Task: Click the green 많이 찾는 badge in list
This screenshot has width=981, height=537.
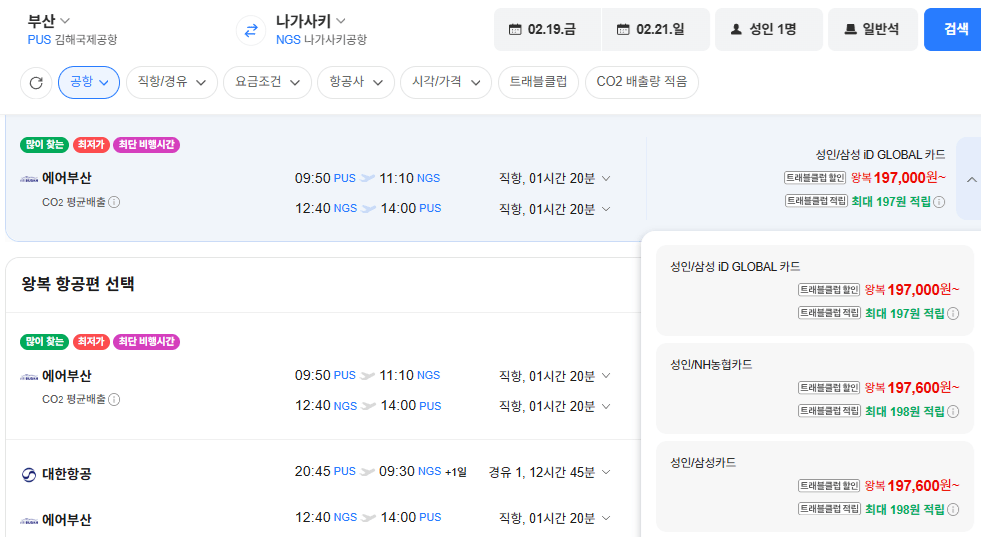Action: click(44, 342)
